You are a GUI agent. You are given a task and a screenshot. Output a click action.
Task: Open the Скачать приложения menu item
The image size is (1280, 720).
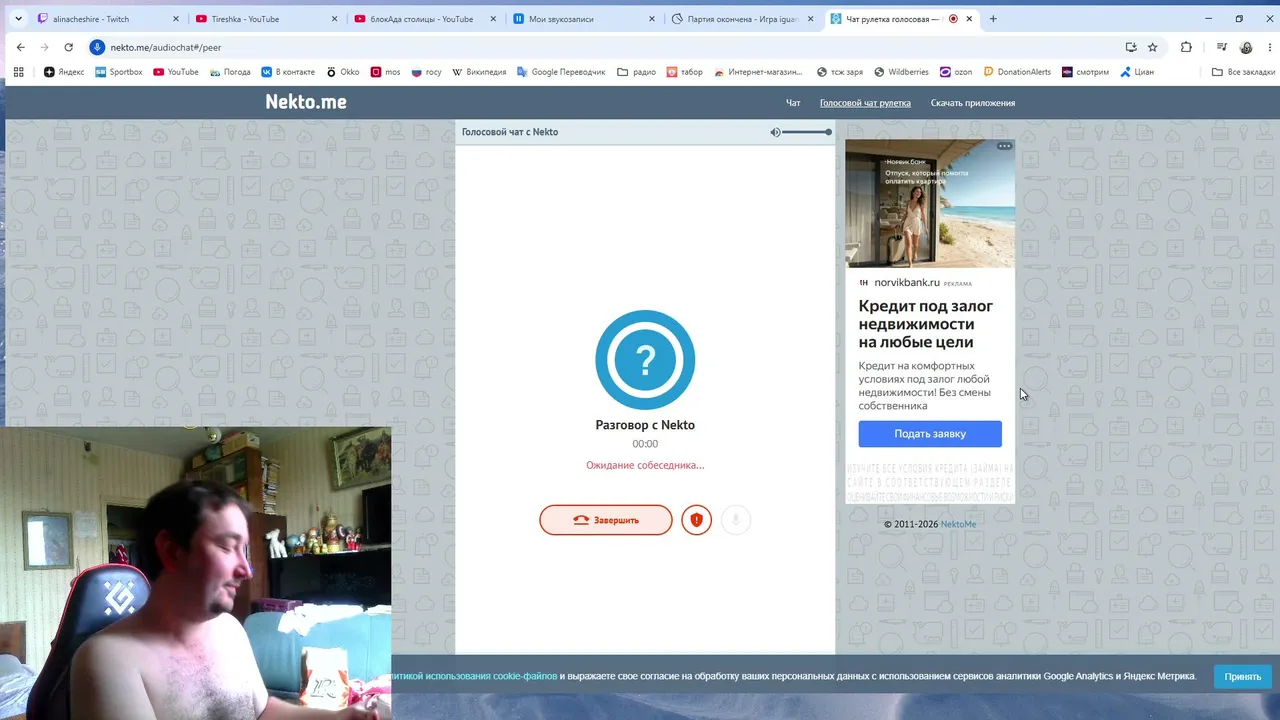(973, 103)
